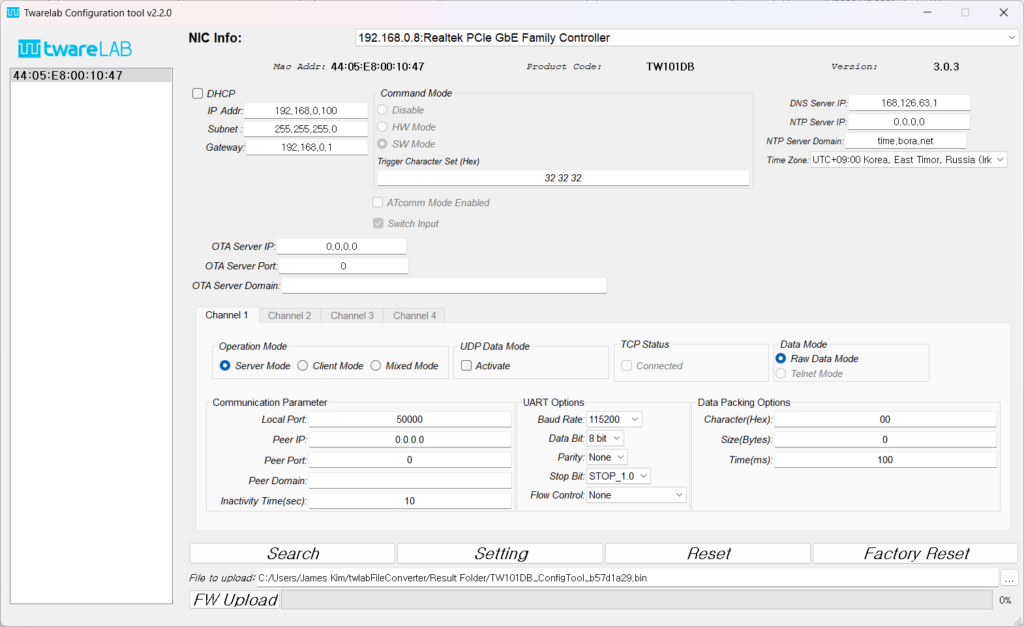The width and height of the screenshot is (1024, 627).
Task: Click the Mac Addr value text
Action: click(377, 67)
